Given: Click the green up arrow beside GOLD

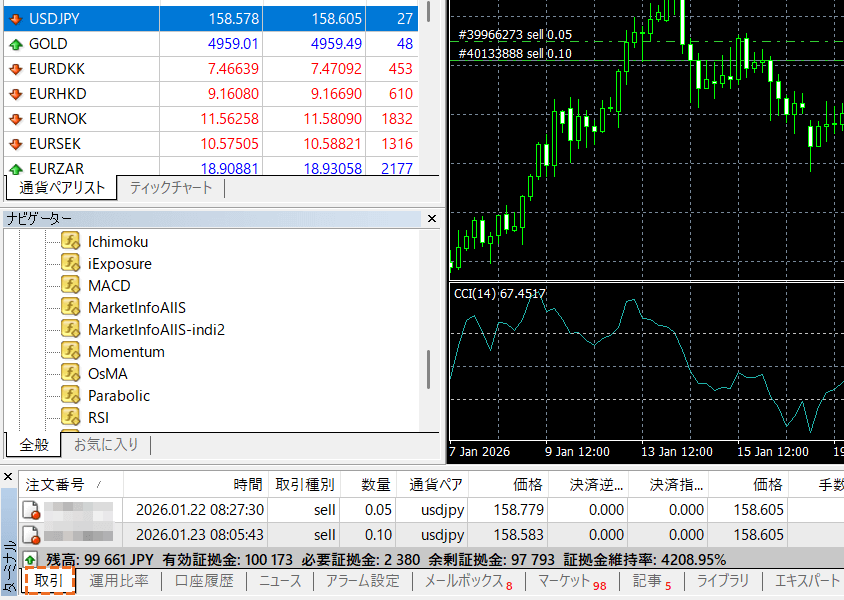Looking at the screenshot, I should pos(15,44).
